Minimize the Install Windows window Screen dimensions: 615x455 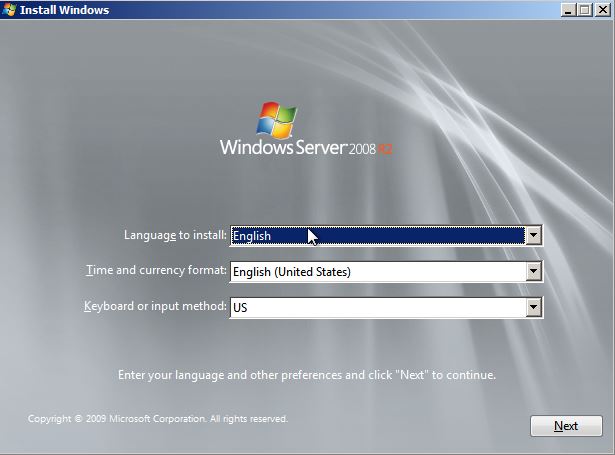pyautogui.click(x=568, y=9)
